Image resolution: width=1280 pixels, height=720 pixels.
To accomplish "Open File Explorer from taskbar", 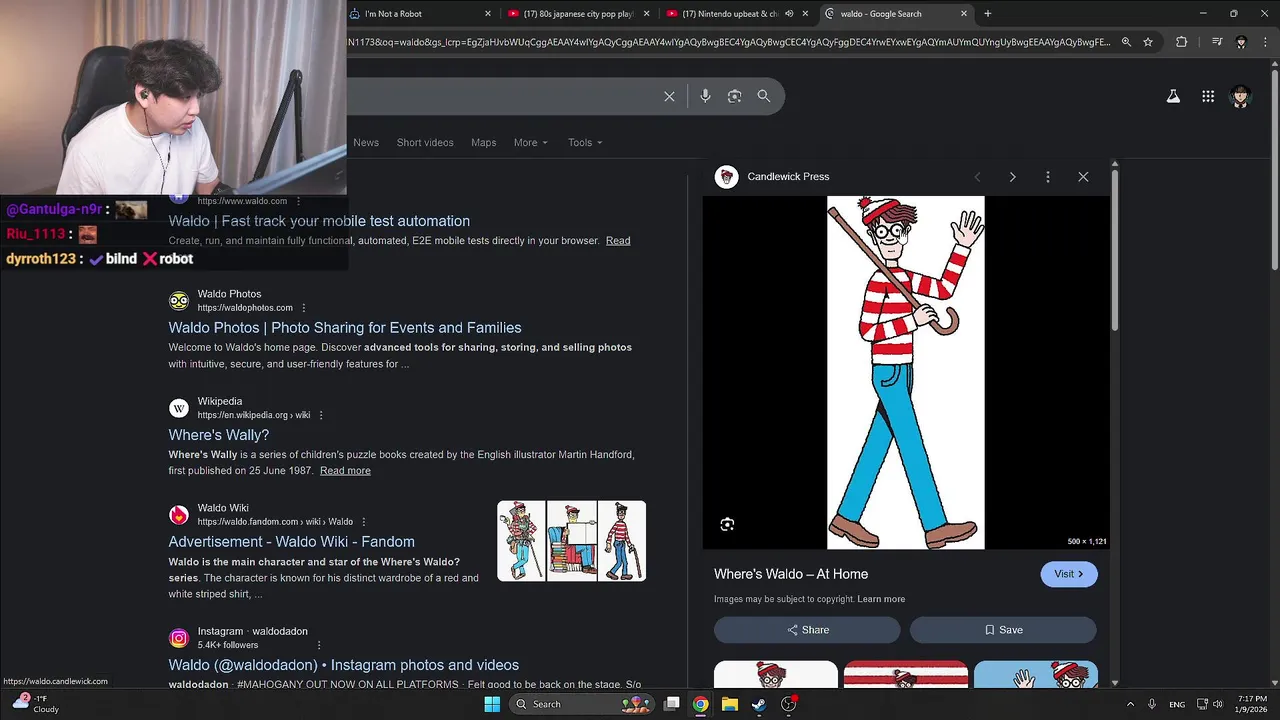I will [x=730, y=704].
